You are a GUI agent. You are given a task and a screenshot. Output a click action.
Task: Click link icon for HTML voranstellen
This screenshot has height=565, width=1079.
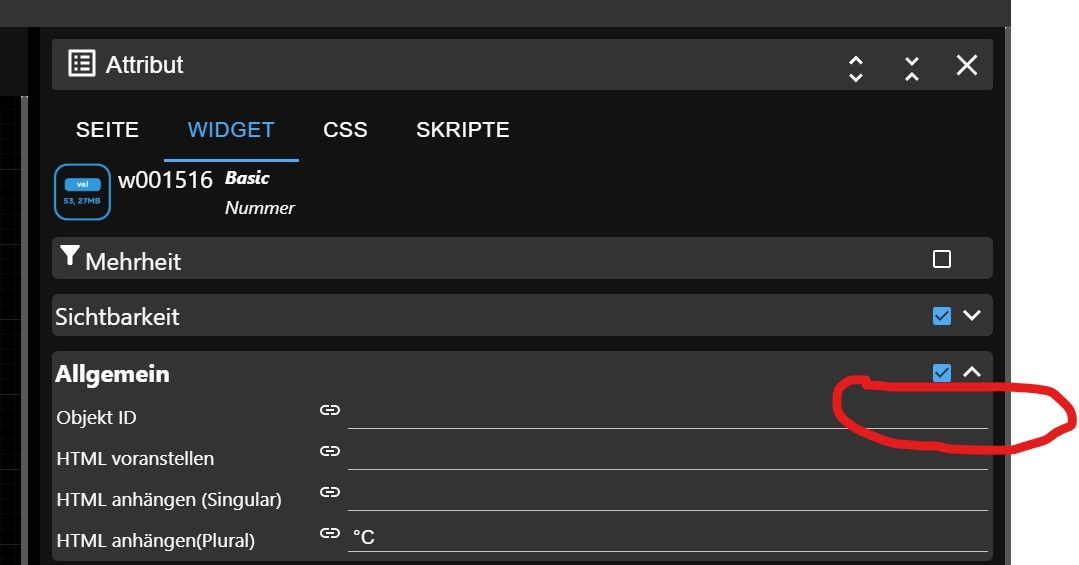[x=329, y=451]
